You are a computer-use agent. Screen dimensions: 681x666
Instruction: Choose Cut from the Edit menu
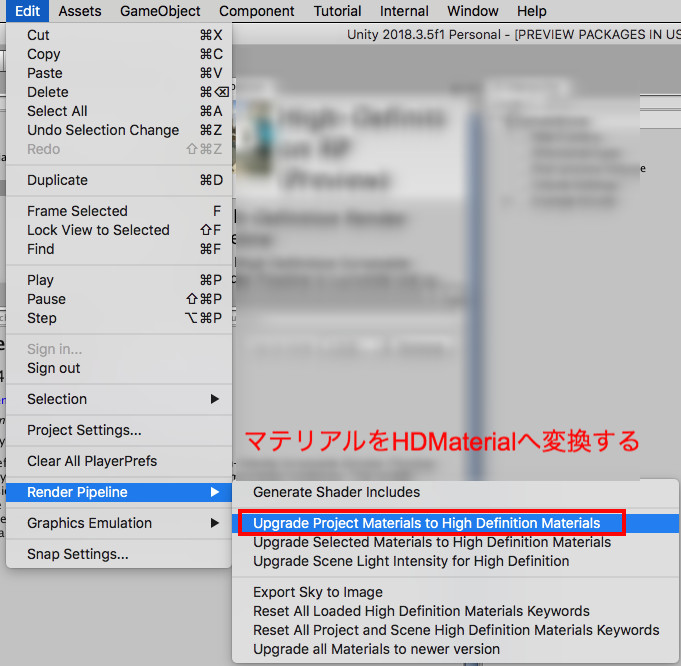(119, 35)
